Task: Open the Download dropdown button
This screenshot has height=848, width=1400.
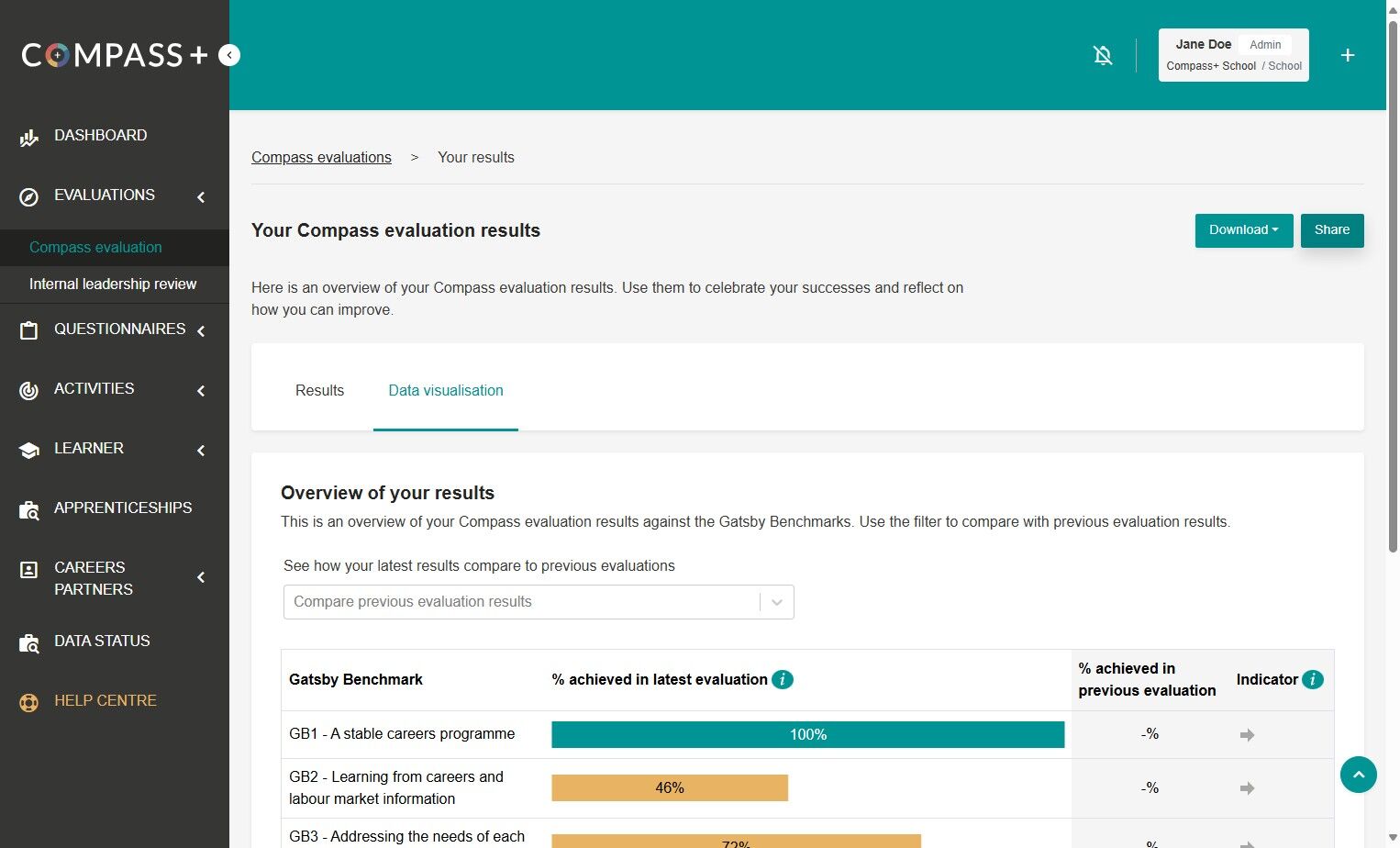Action: 1244,230
